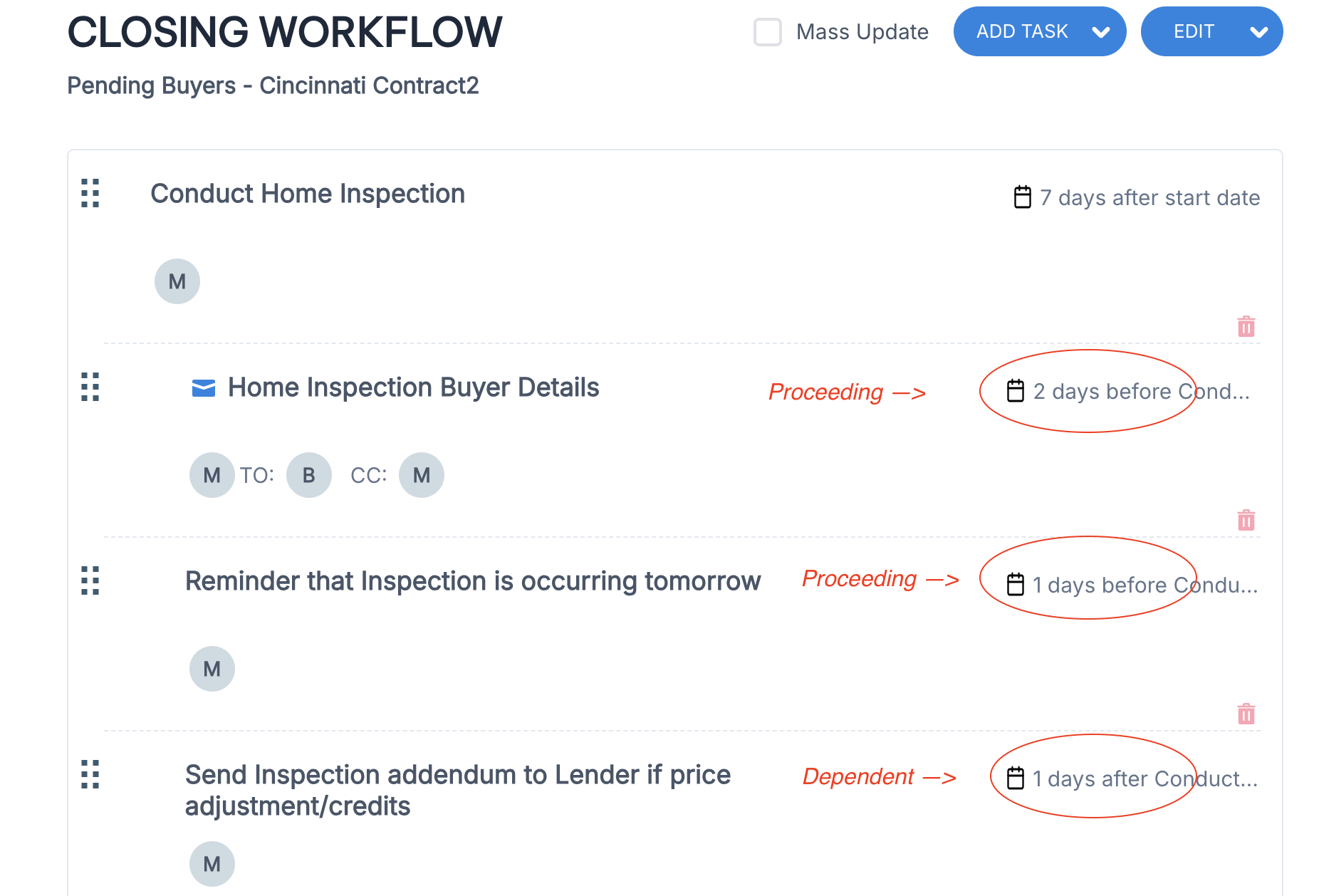Click drag handle for Reminder that Inspection task
This screenshot has width=1319, height=896.
pos(90,580)
